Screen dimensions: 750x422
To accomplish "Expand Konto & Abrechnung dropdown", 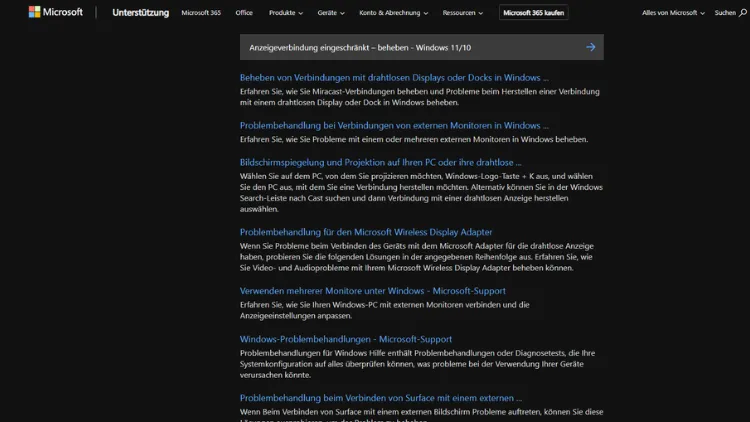I will [x=393, y=13].
